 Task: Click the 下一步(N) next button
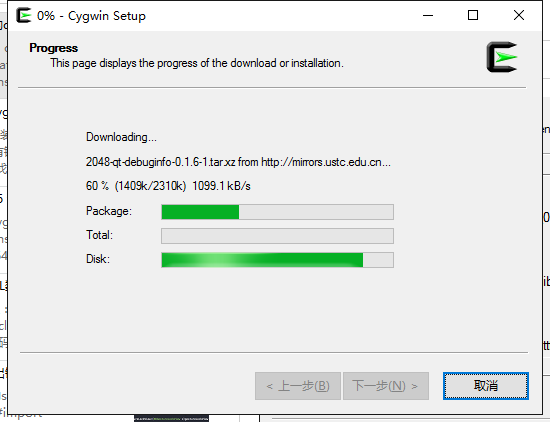(386, 386)
